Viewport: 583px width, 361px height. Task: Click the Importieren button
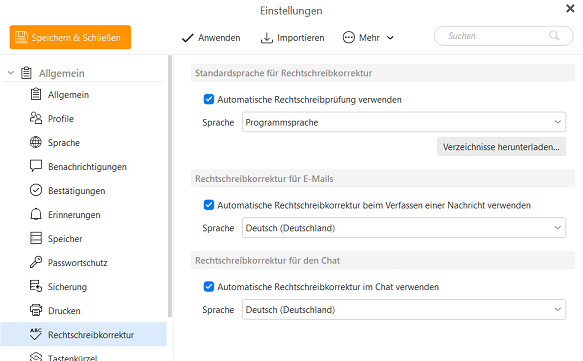pyautogui.click(x=292, y=38)
